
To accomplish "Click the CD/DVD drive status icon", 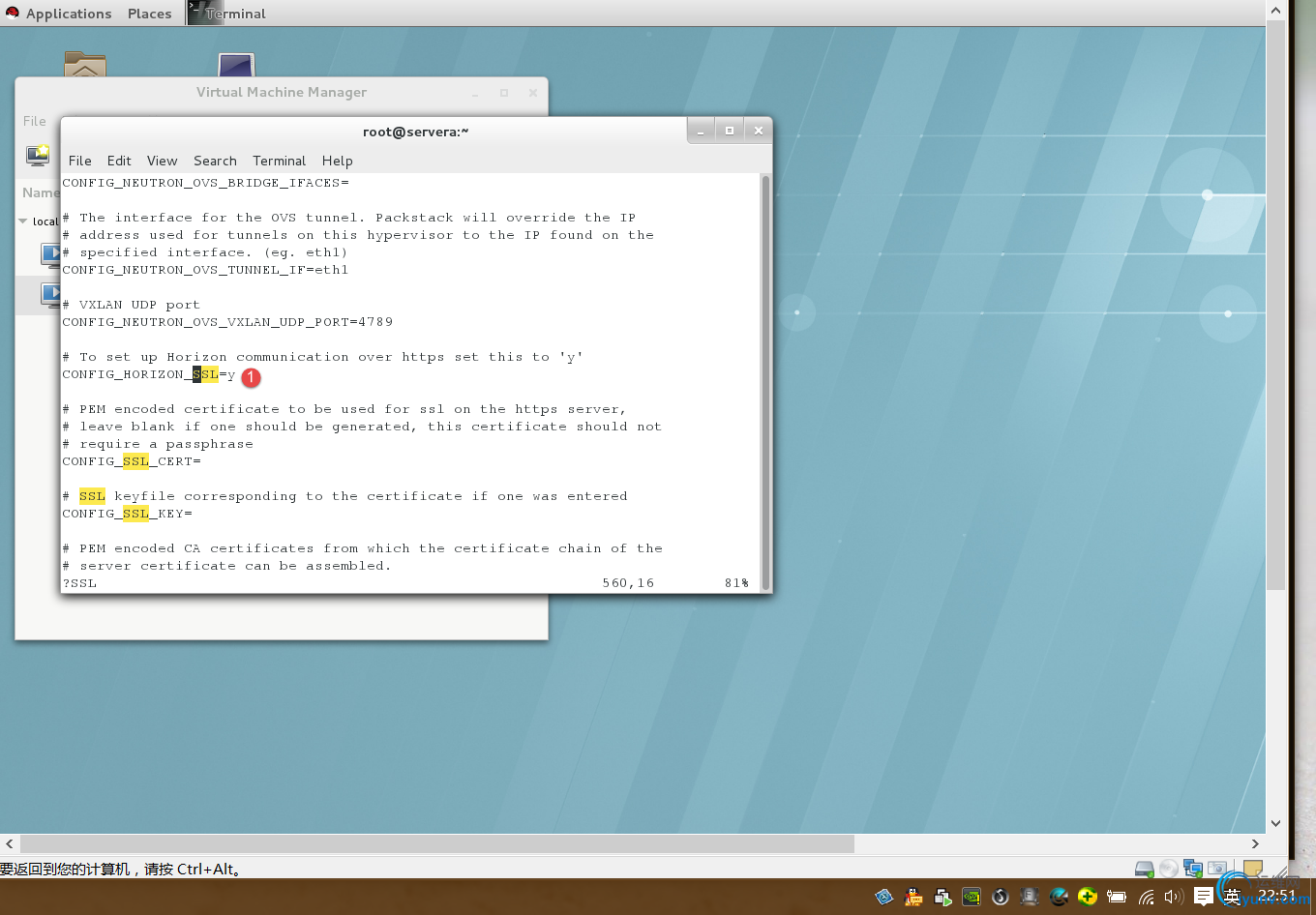I will point(1169,869).
